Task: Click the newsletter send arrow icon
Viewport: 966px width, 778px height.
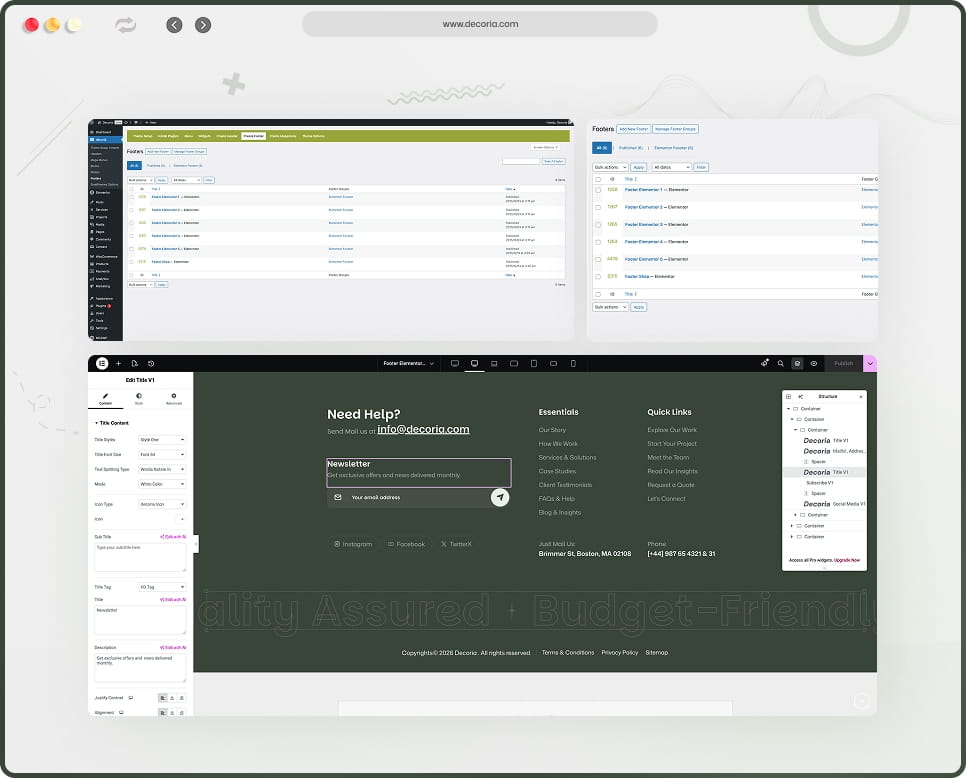Action: (x=500, y=497)
